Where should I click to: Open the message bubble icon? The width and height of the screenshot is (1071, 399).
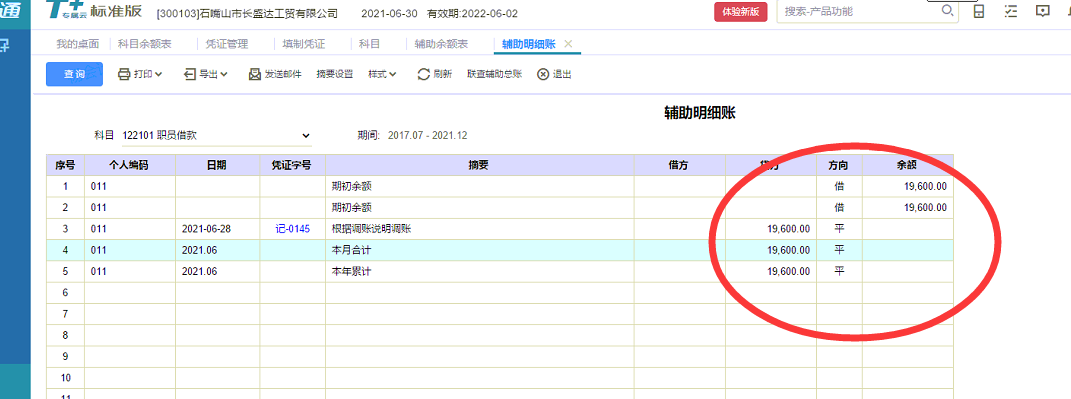click(x=1042, y=11)
